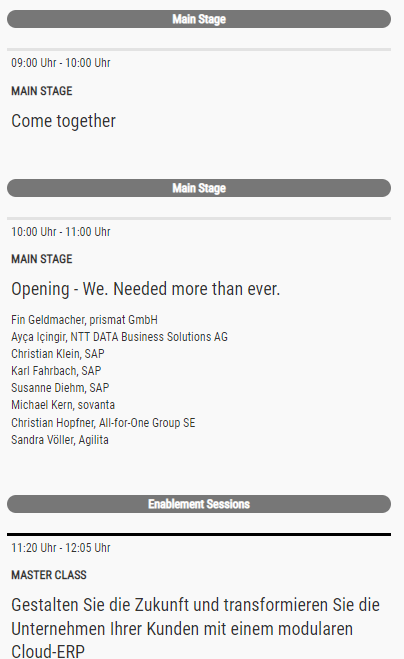Image resolution: width=404 pixels, height=659 pixels.
Task: Select speaker Sandra Völler, Agilita
Action: pos(60,440)
